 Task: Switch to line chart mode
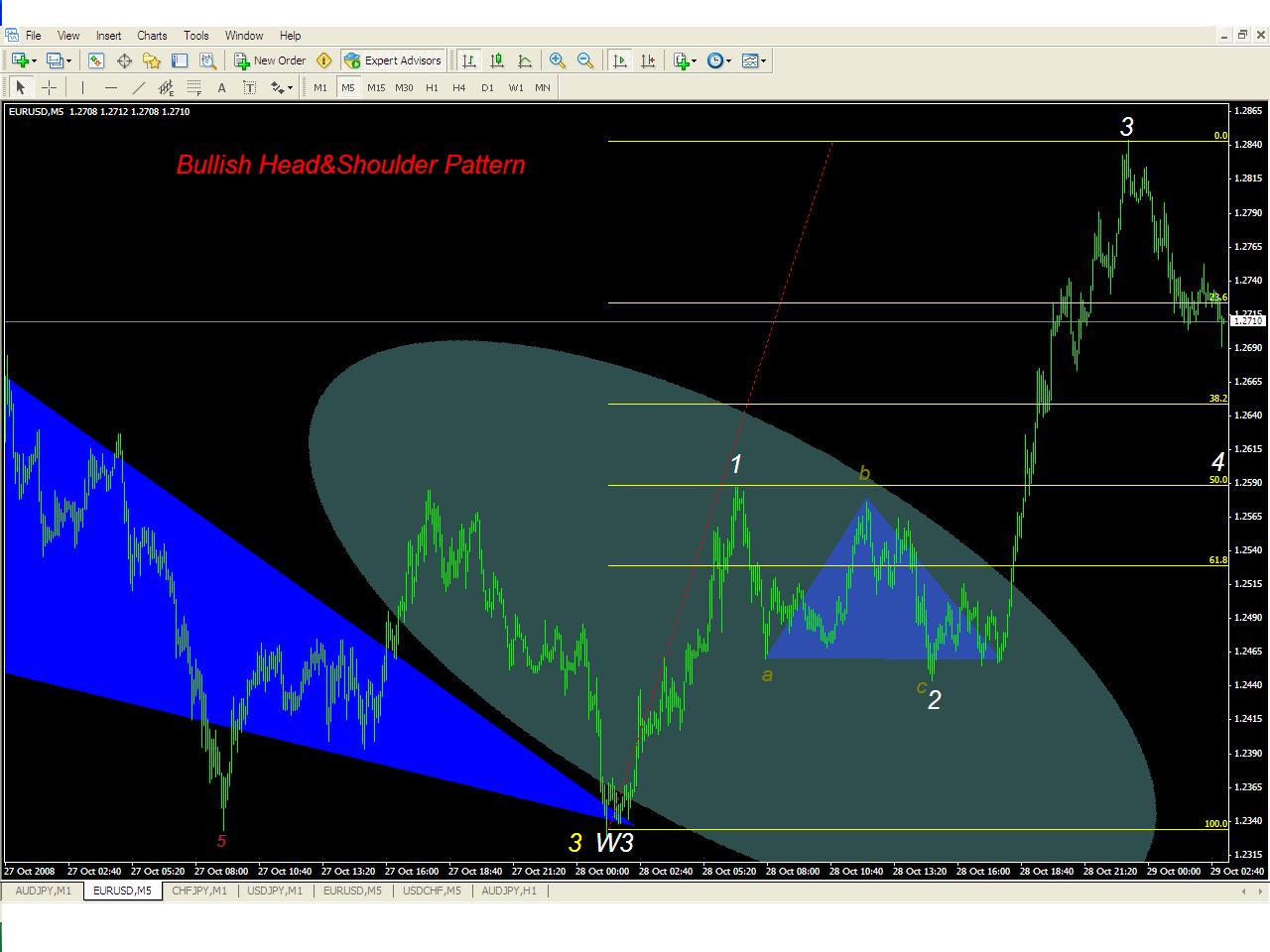coord(525,60)
